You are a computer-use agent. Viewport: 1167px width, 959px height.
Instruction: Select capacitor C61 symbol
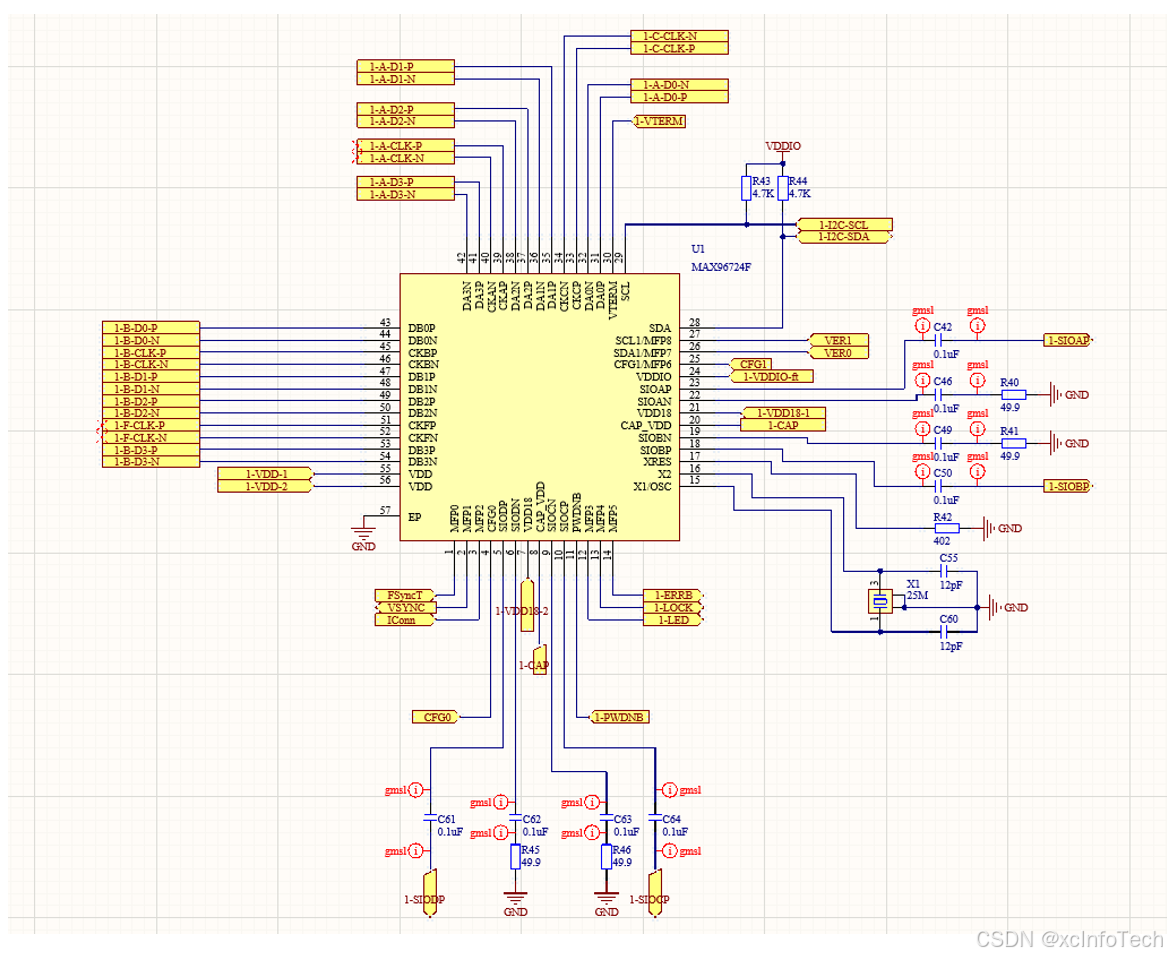[430, 818]
